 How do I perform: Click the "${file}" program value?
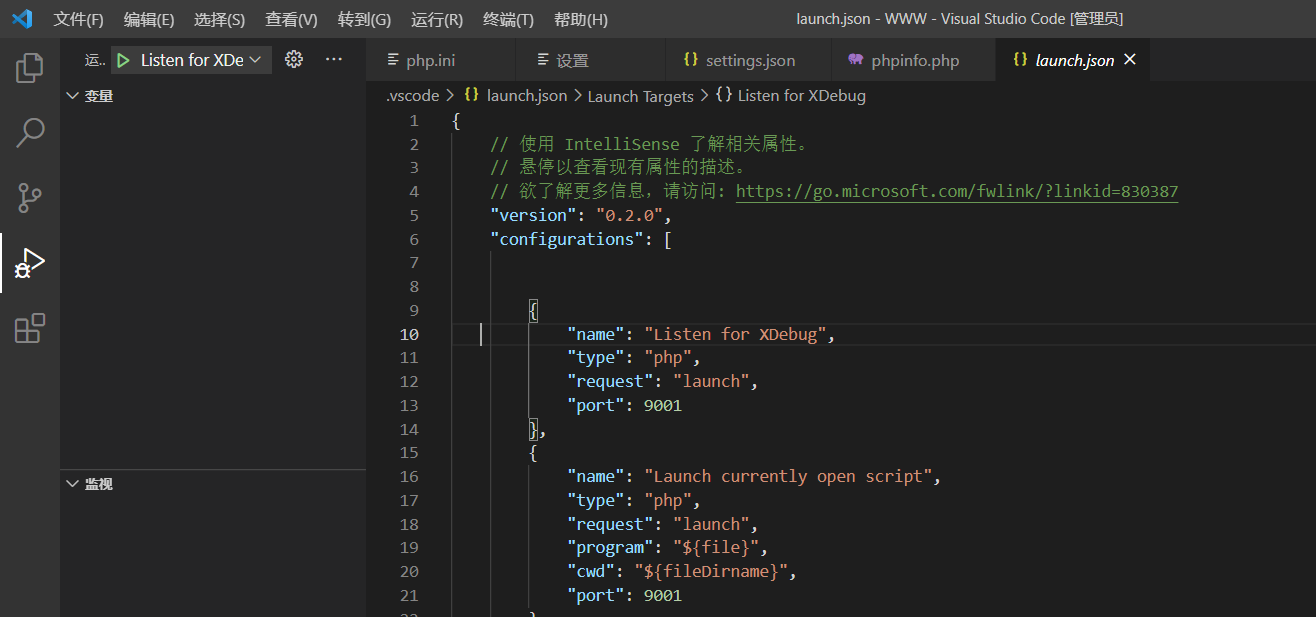[x=714, y=548]
